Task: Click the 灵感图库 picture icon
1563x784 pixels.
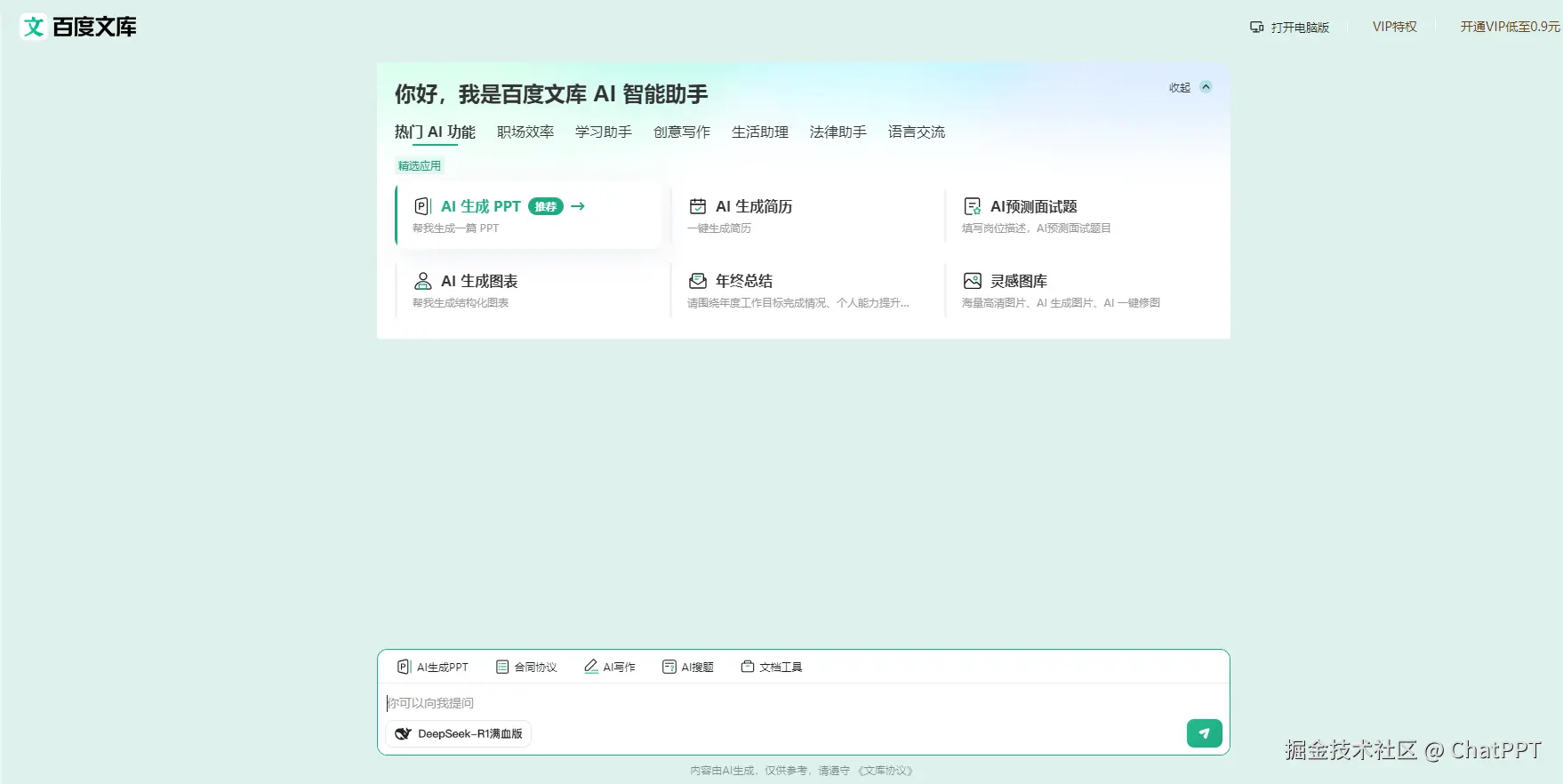Action: [x=973, y=281]
